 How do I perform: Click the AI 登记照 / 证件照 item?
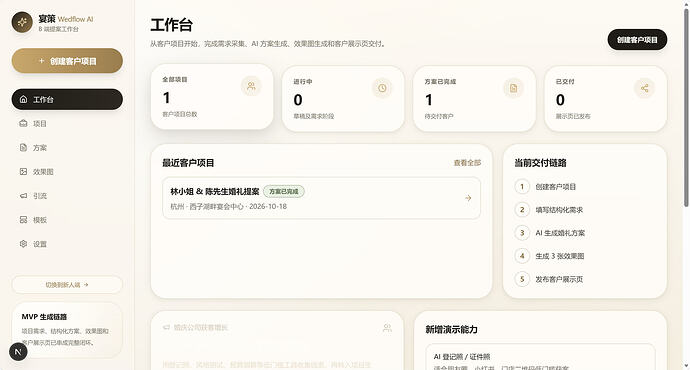click(x=540, y=357)
